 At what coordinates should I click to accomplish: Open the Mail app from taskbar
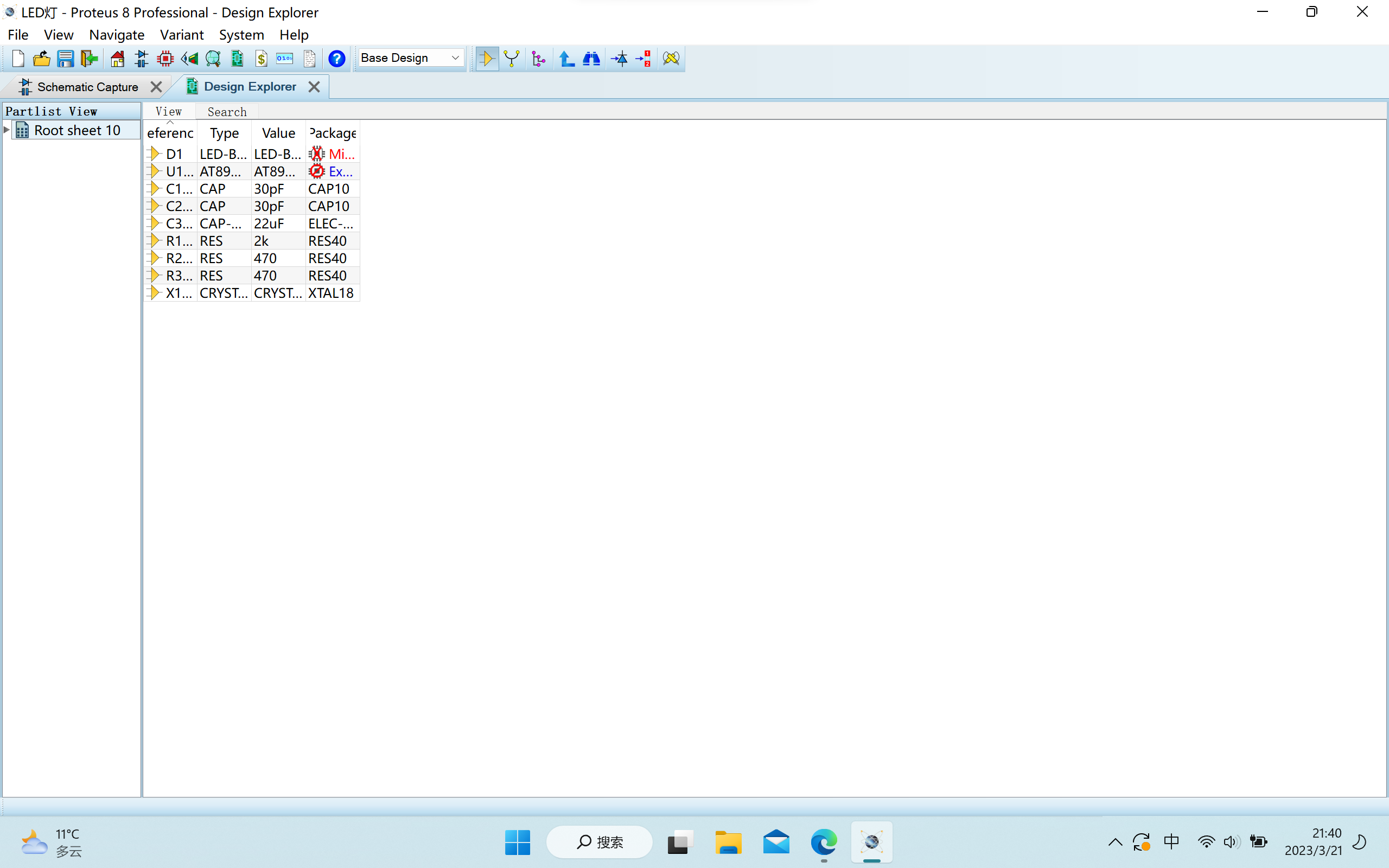click(x=776, y=842)
